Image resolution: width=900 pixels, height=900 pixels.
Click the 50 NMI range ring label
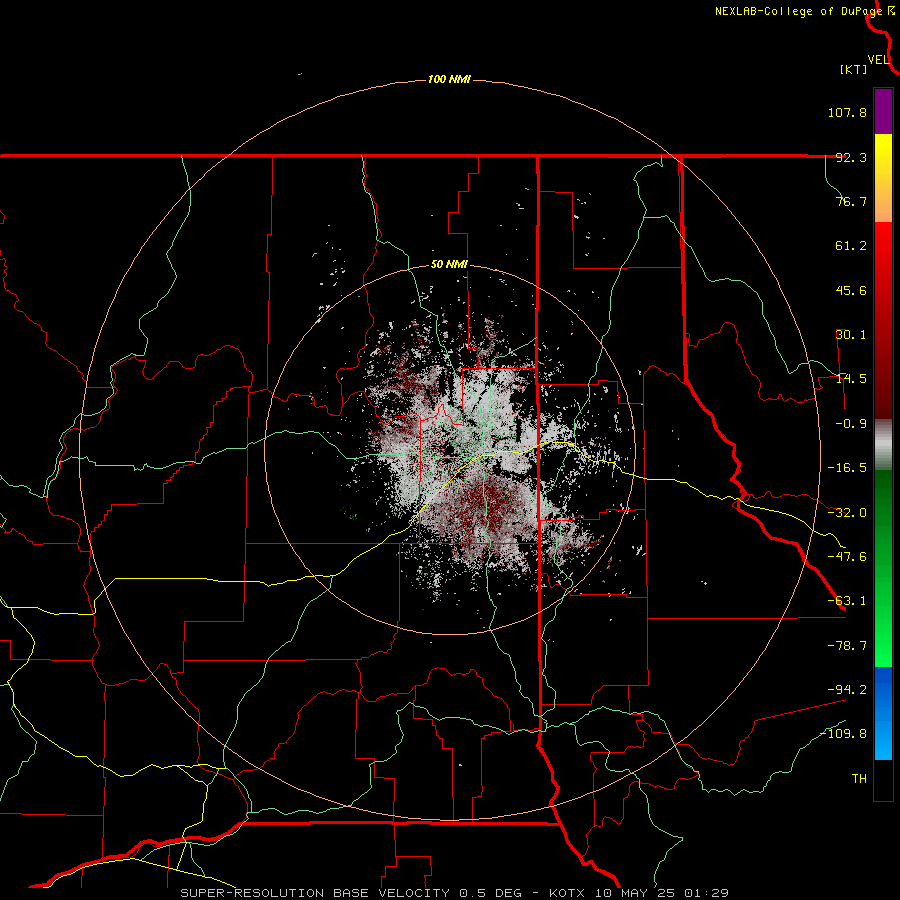click(x=449, y=265)
